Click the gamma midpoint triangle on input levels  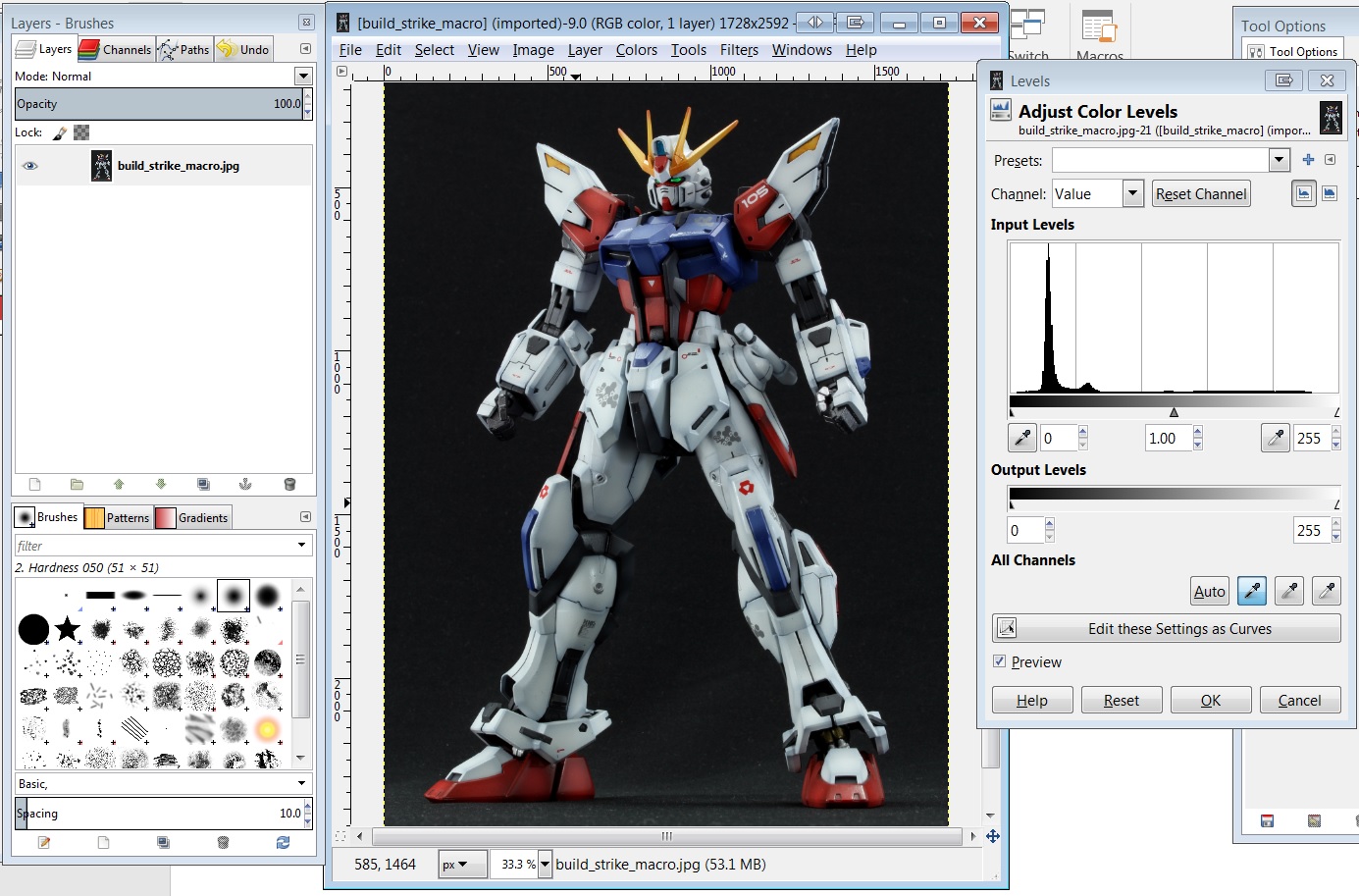click(x=1174, y=412)
